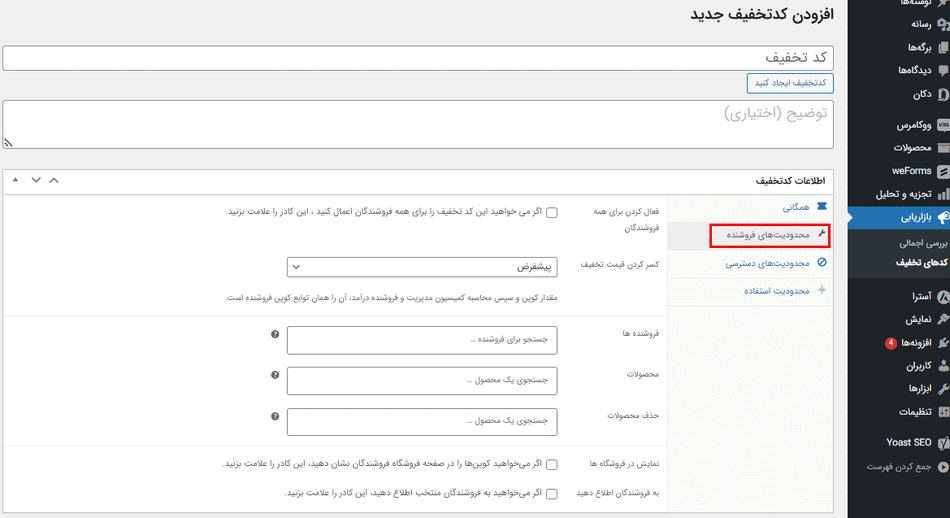Check the show in stores (نمایش در فروشگاه ها) checkbox
Screen dimensions: 950x518
[552, 465]
